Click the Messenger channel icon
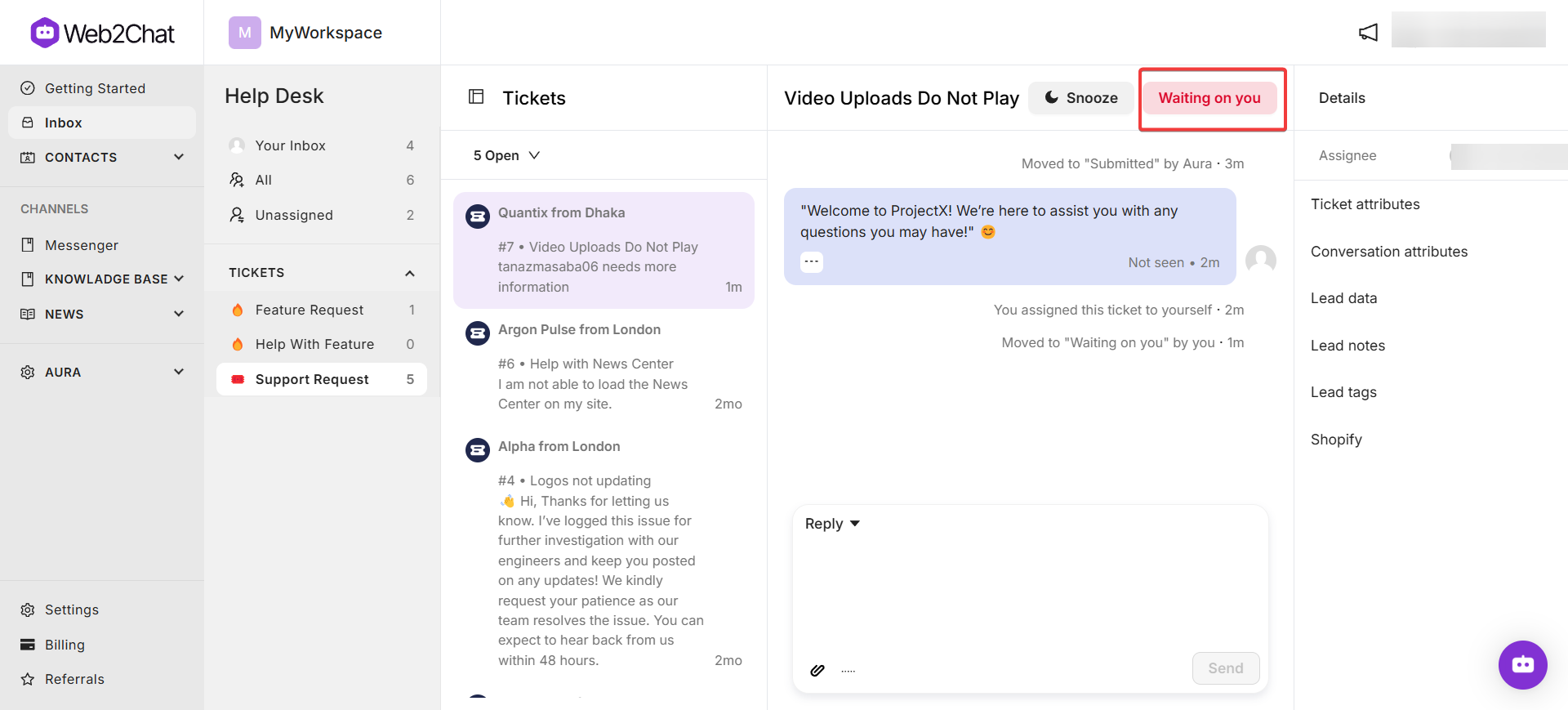Image resolution: width=1568 pixels, height=710 pixels. [x=28, y=245]
